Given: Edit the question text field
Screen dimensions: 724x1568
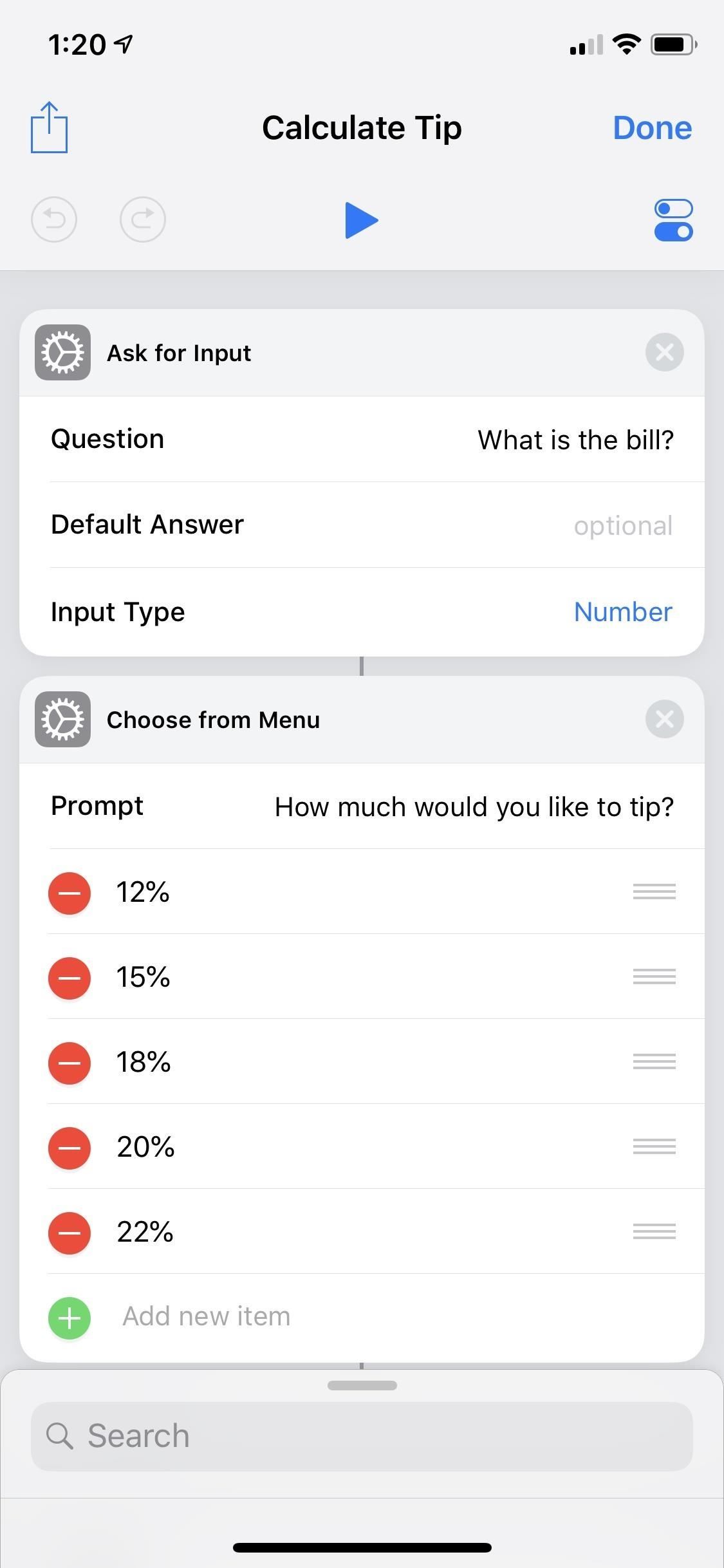Looking at the screenshot, I should (575, 440).
